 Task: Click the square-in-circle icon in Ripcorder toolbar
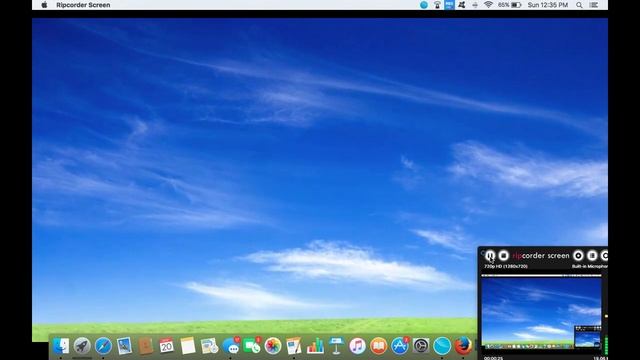592,256
